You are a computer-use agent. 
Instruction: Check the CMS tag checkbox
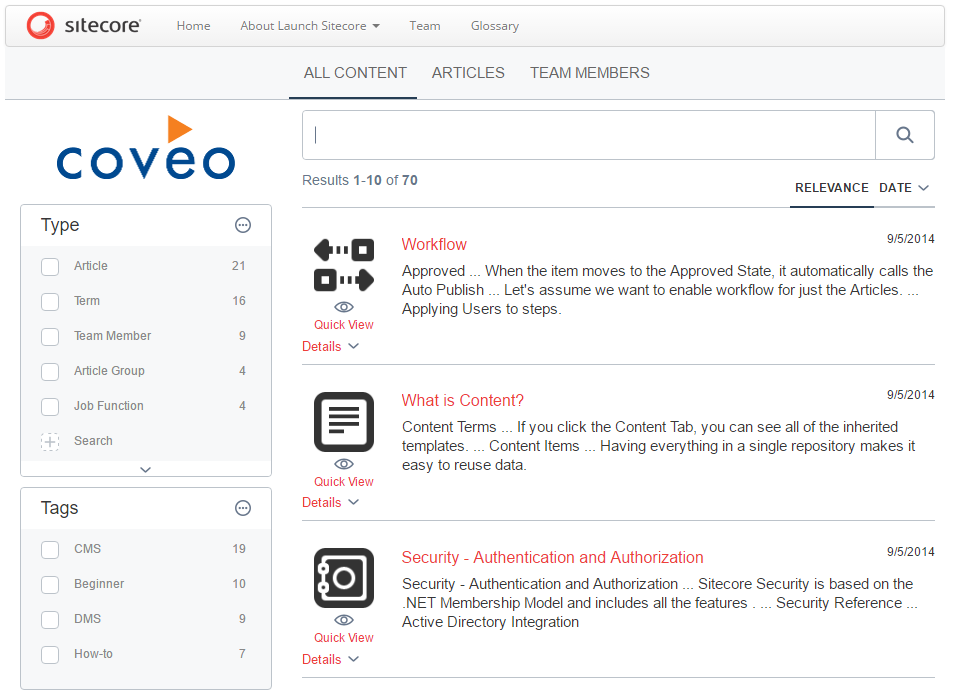[50, 550]
